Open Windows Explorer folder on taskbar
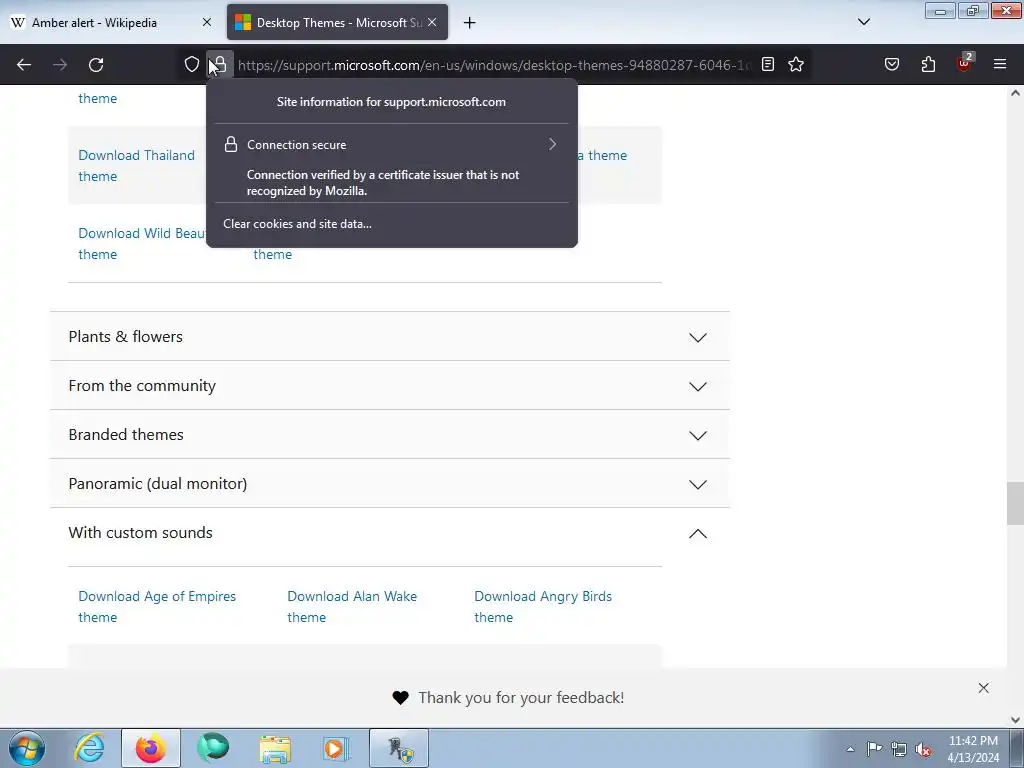Screen dimensions: 1024x768 point(275,748)
